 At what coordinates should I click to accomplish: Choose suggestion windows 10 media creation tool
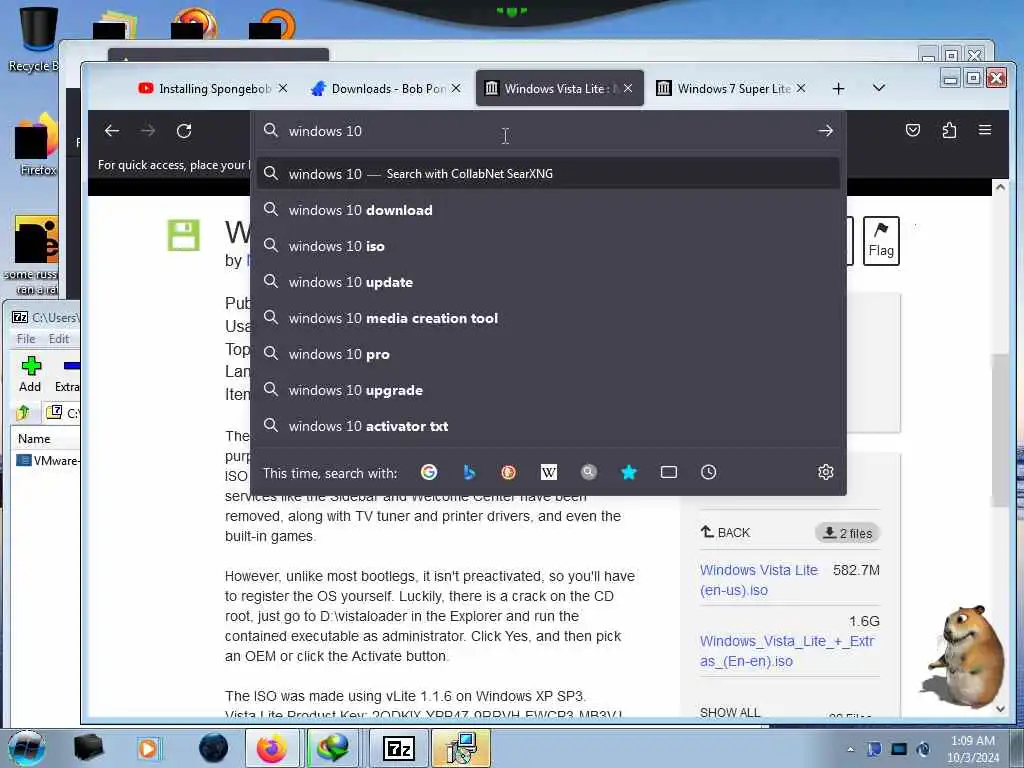click(549, 318)
